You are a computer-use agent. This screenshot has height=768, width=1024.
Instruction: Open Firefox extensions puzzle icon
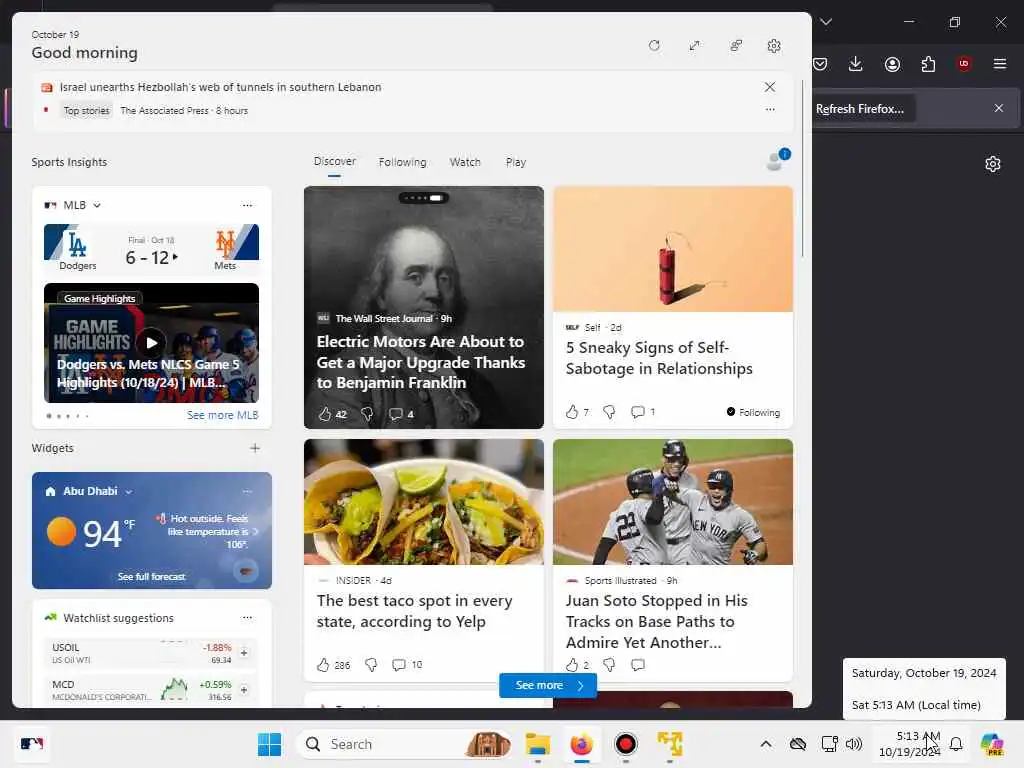[928, 64]
